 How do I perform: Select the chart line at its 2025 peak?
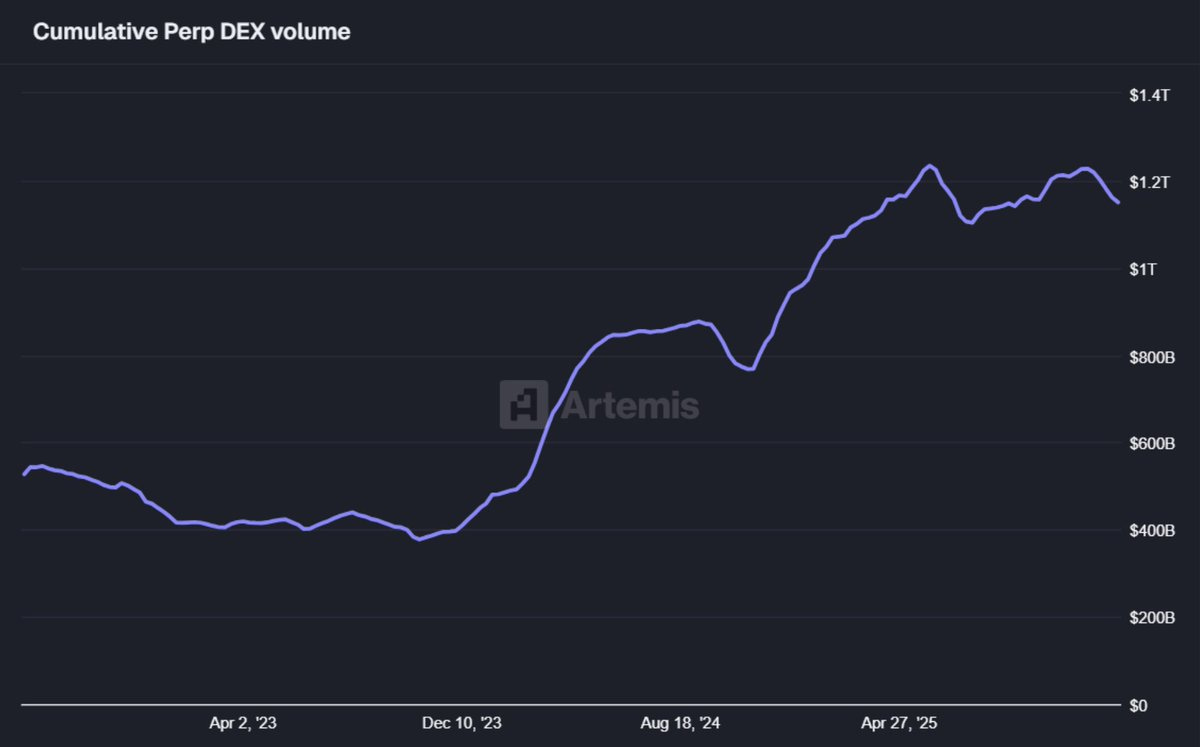click(x=930, y=166)
